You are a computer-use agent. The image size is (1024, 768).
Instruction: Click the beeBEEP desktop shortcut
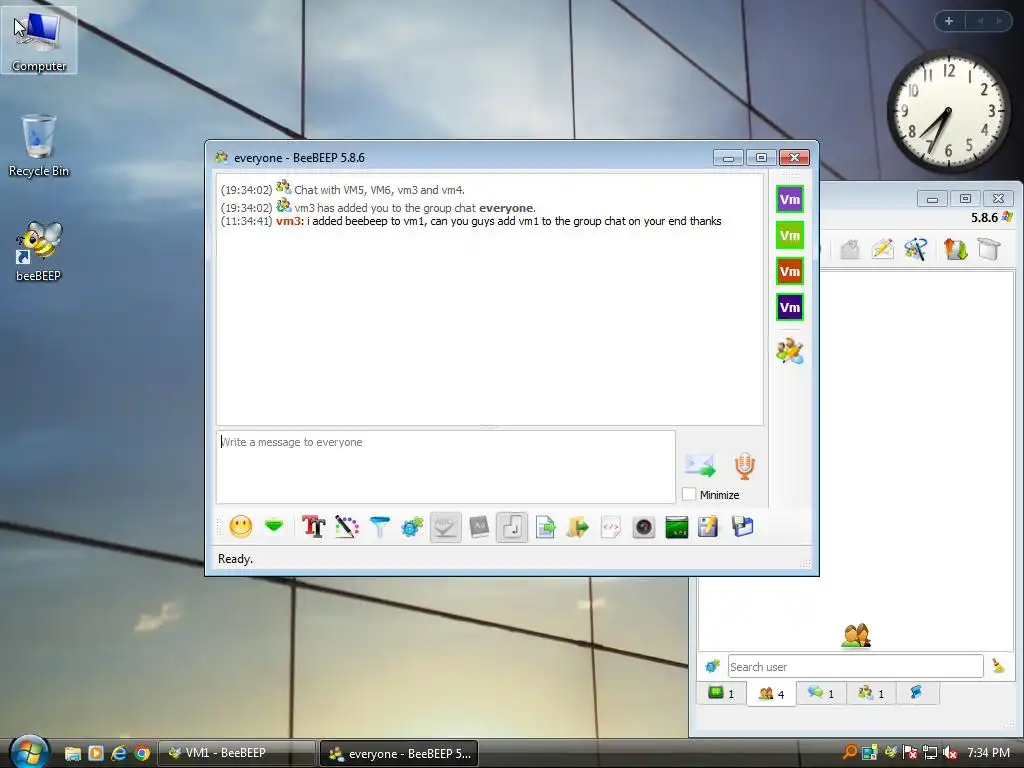[x=39, y=251]
